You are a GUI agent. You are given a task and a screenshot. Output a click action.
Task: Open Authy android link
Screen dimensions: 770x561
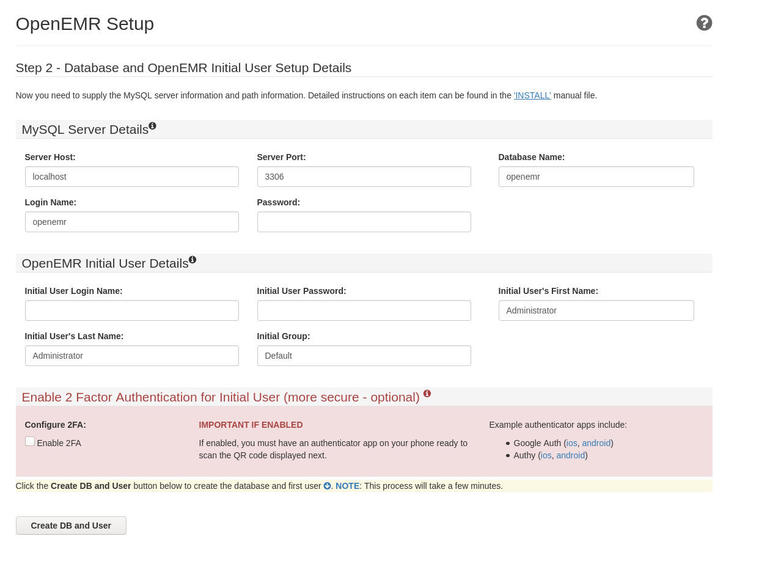(x=571, y=455)
